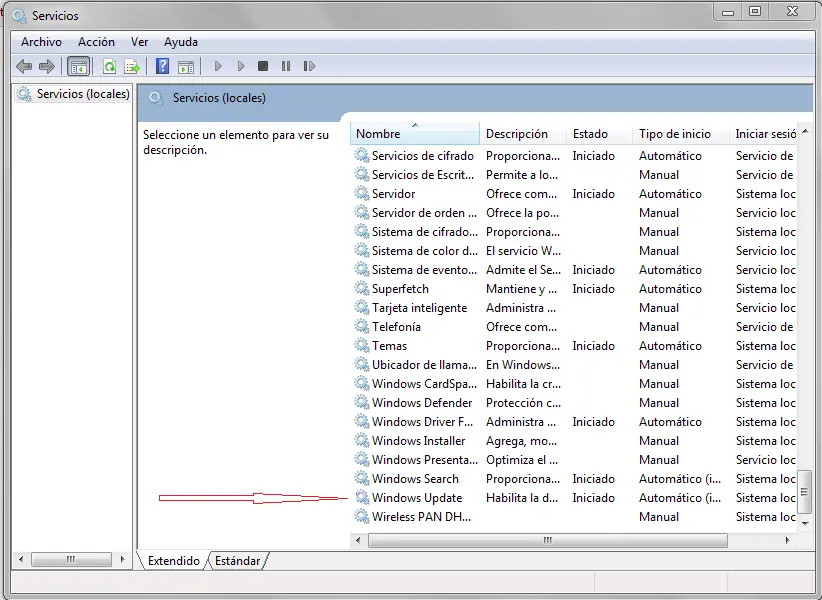This screenshot has width=822, height=600.
Task: Select the gear icon beside Windows Installer
Action: point(362,440)
